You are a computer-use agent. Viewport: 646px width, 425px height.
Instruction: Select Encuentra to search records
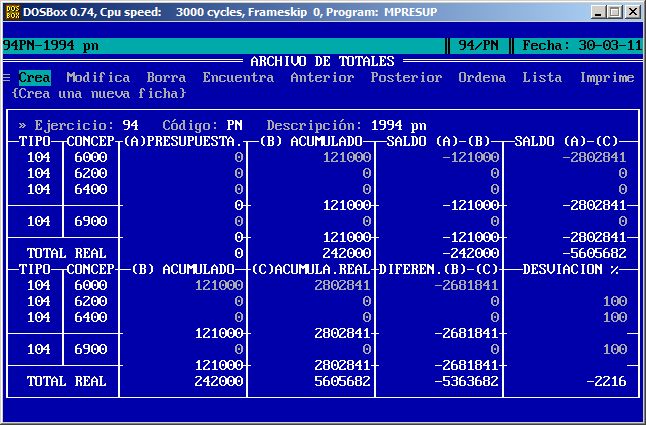tap(238, 77)
